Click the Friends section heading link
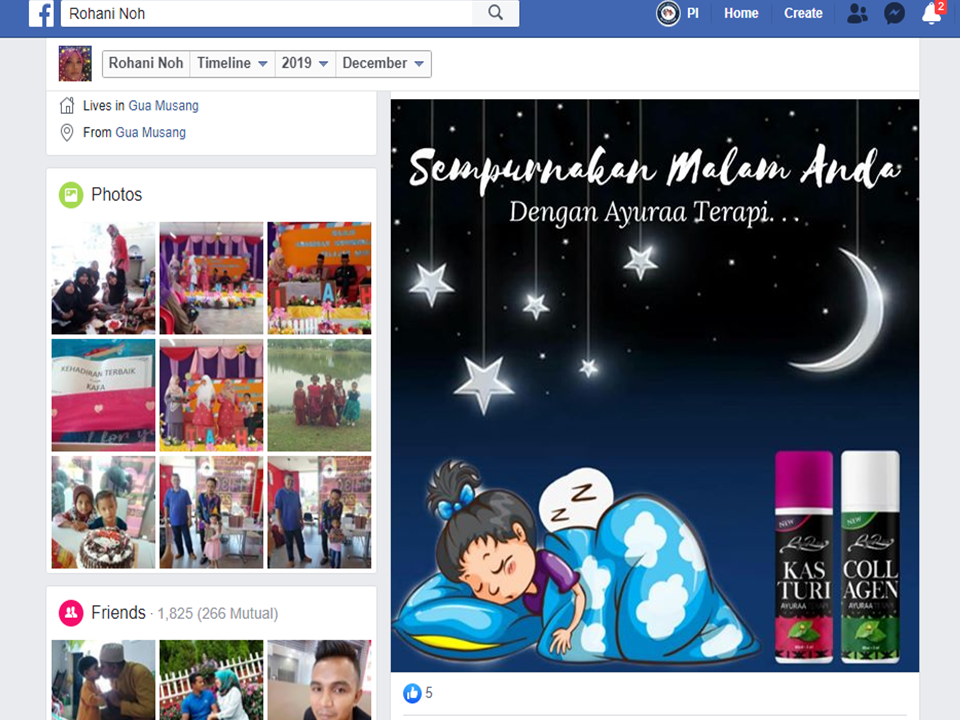This screenshot has width=960, height=720. pyautogui.click(x=118, y=613)
